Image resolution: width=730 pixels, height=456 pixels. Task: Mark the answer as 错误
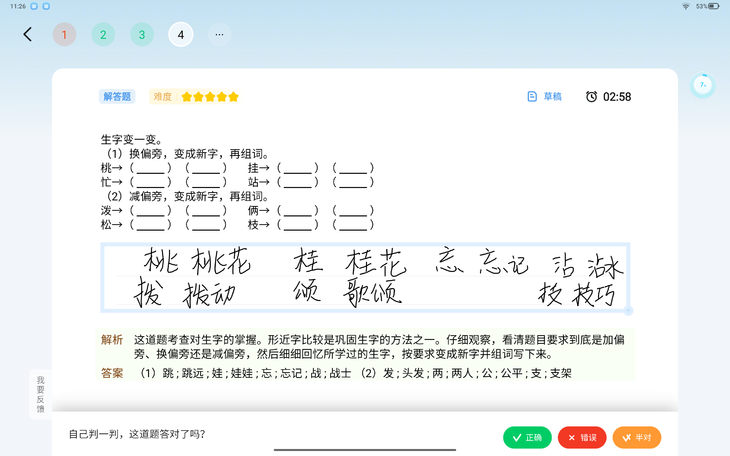click(x=581, y=437)
